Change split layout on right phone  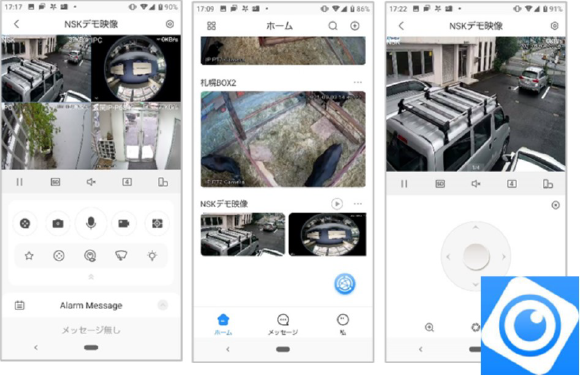(512, 184)
